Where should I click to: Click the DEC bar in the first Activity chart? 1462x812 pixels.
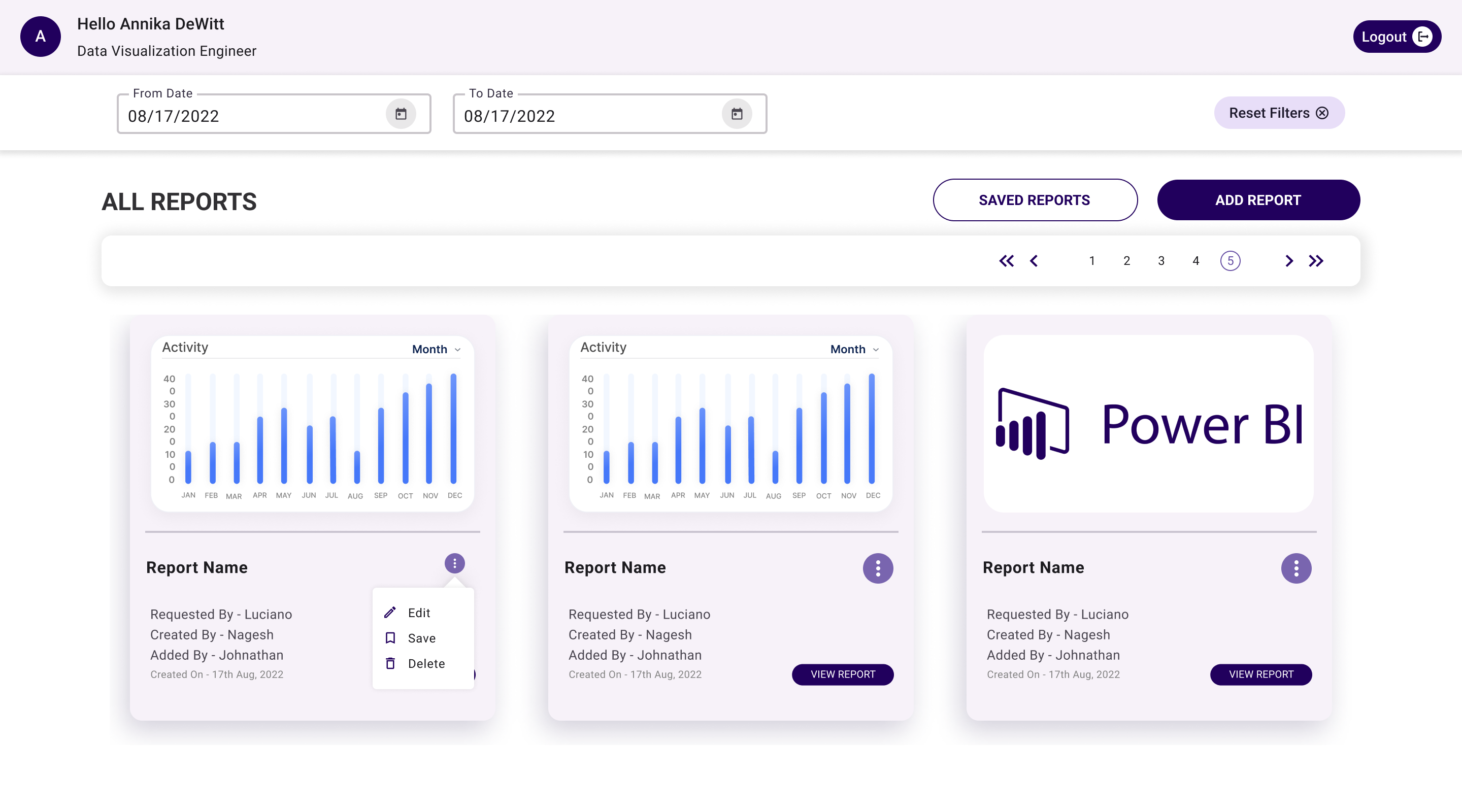click(453, 428)
